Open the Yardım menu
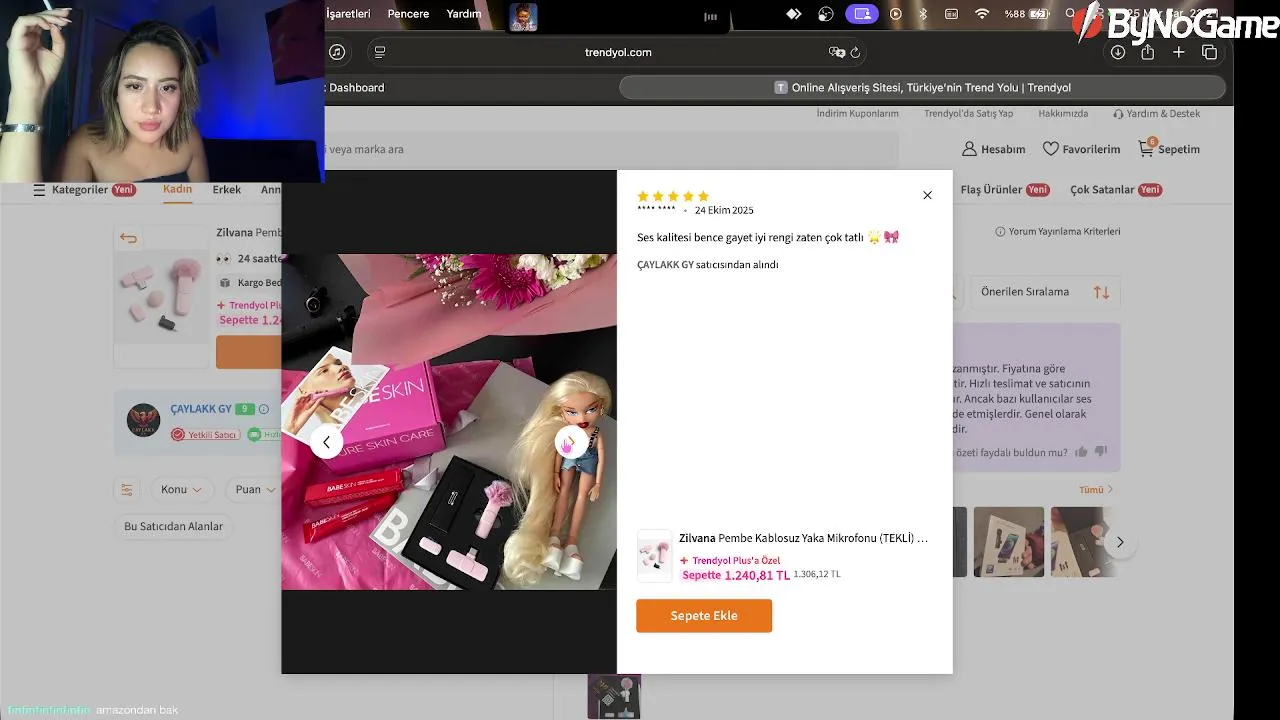The width and height of the screenshot is (1280, 720). (x=464, y=14)
